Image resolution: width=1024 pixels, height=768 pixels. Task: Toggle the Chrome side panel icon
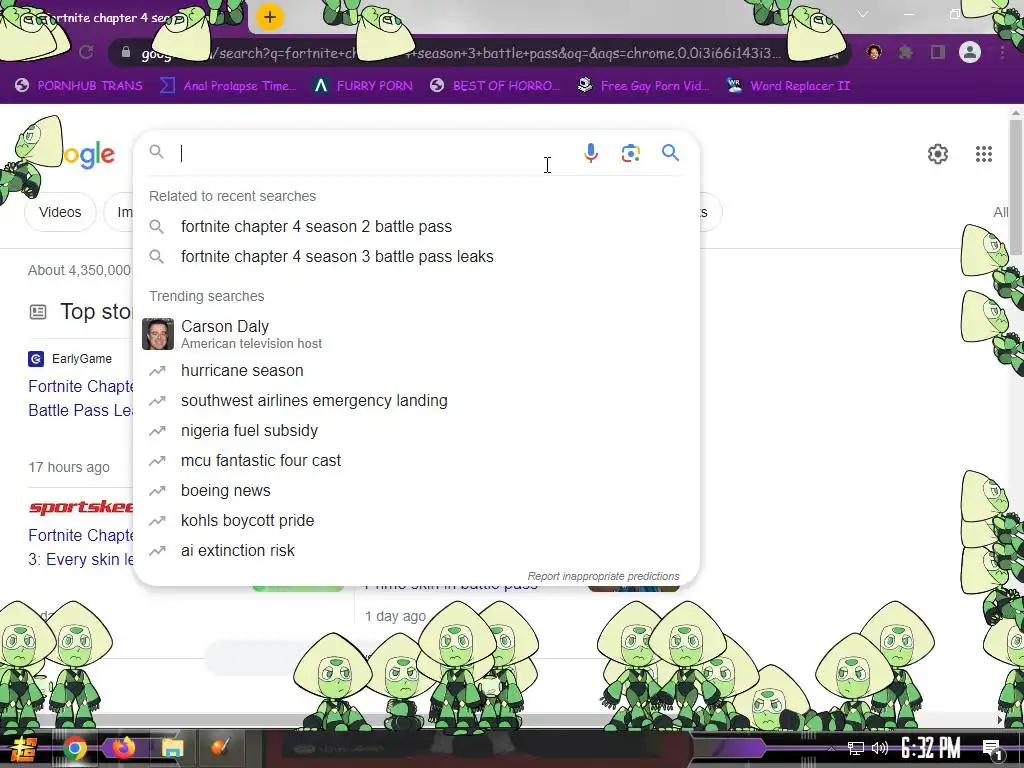[938, 52]
